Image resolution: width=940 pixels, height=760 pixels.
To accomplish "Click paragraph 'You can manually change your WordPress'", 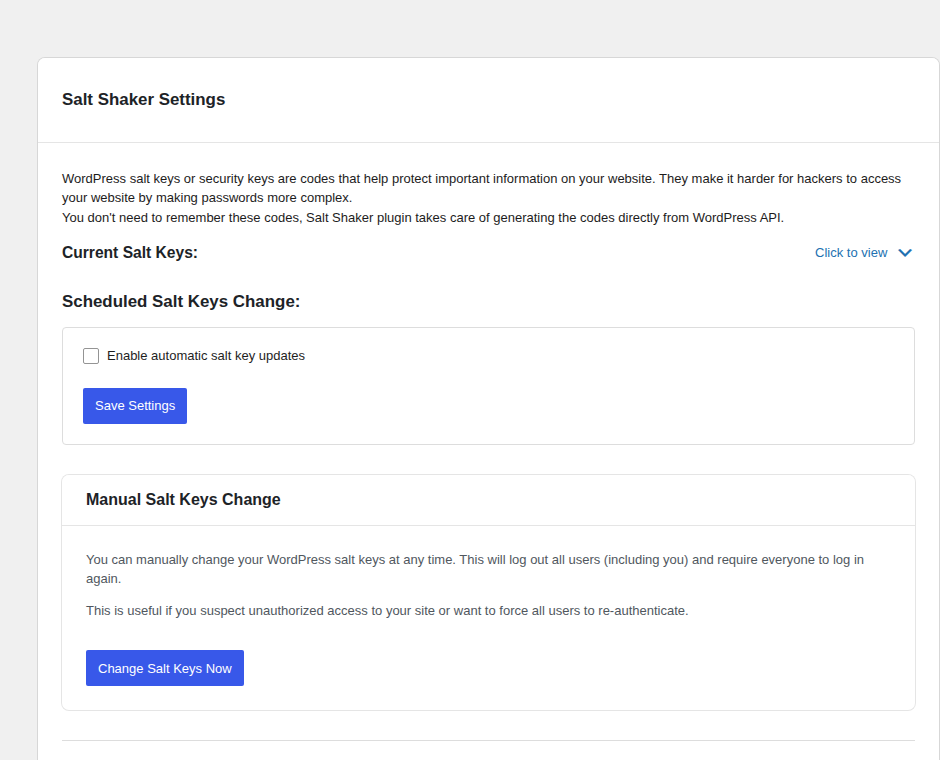I will click(x=475, y=569).
